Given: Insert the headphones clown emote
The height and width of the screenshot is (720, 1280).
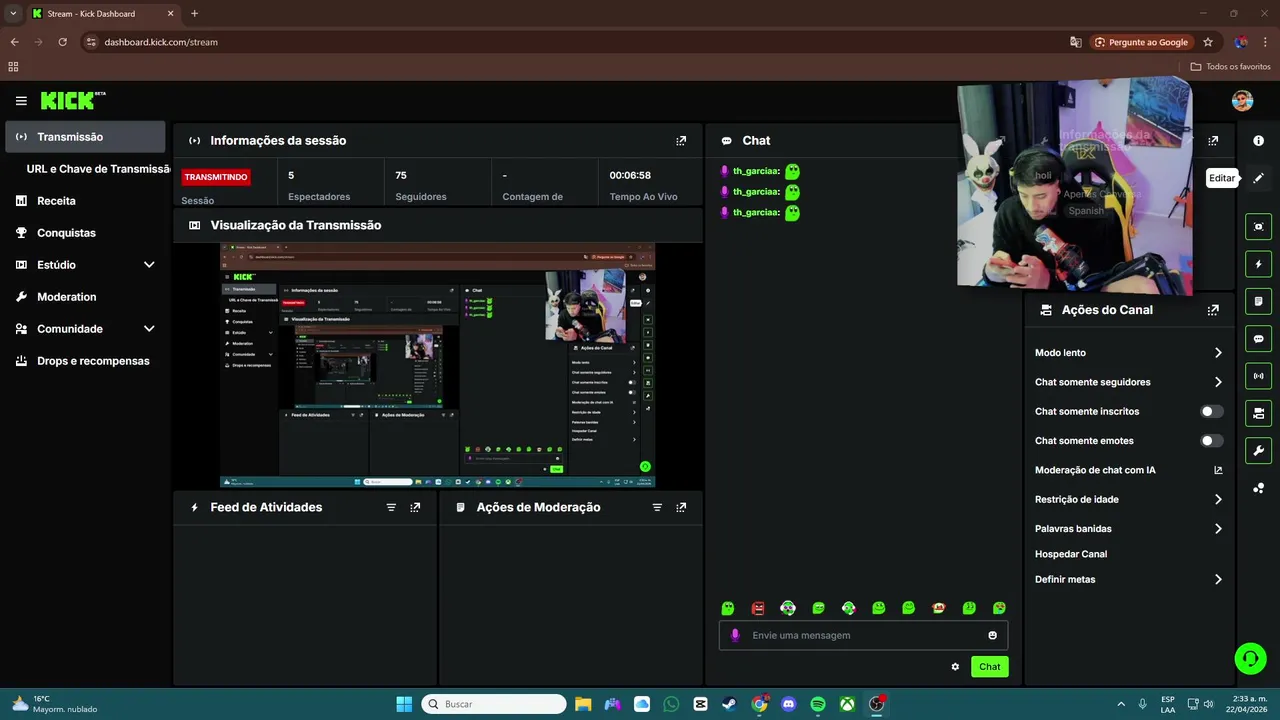Looking at the screenshot, I should click(788, 608).
